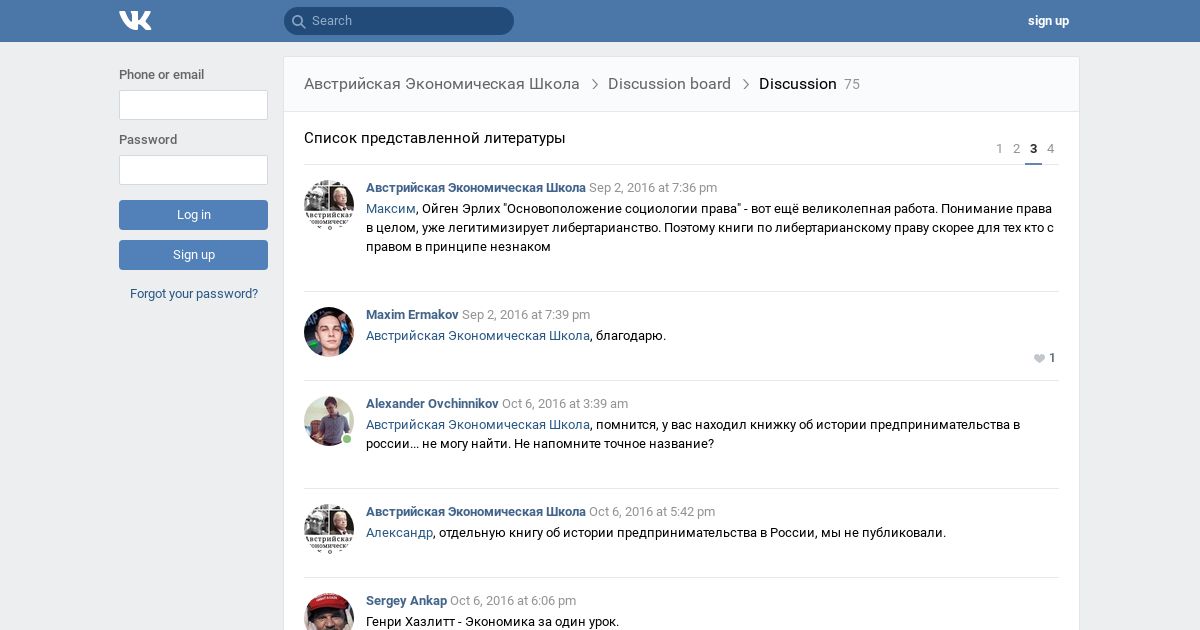This screenshot has height=630, width=1200.
Task: Open group author name on Oct 6 5:42 pm post
Action: click(x=476, y=512)
